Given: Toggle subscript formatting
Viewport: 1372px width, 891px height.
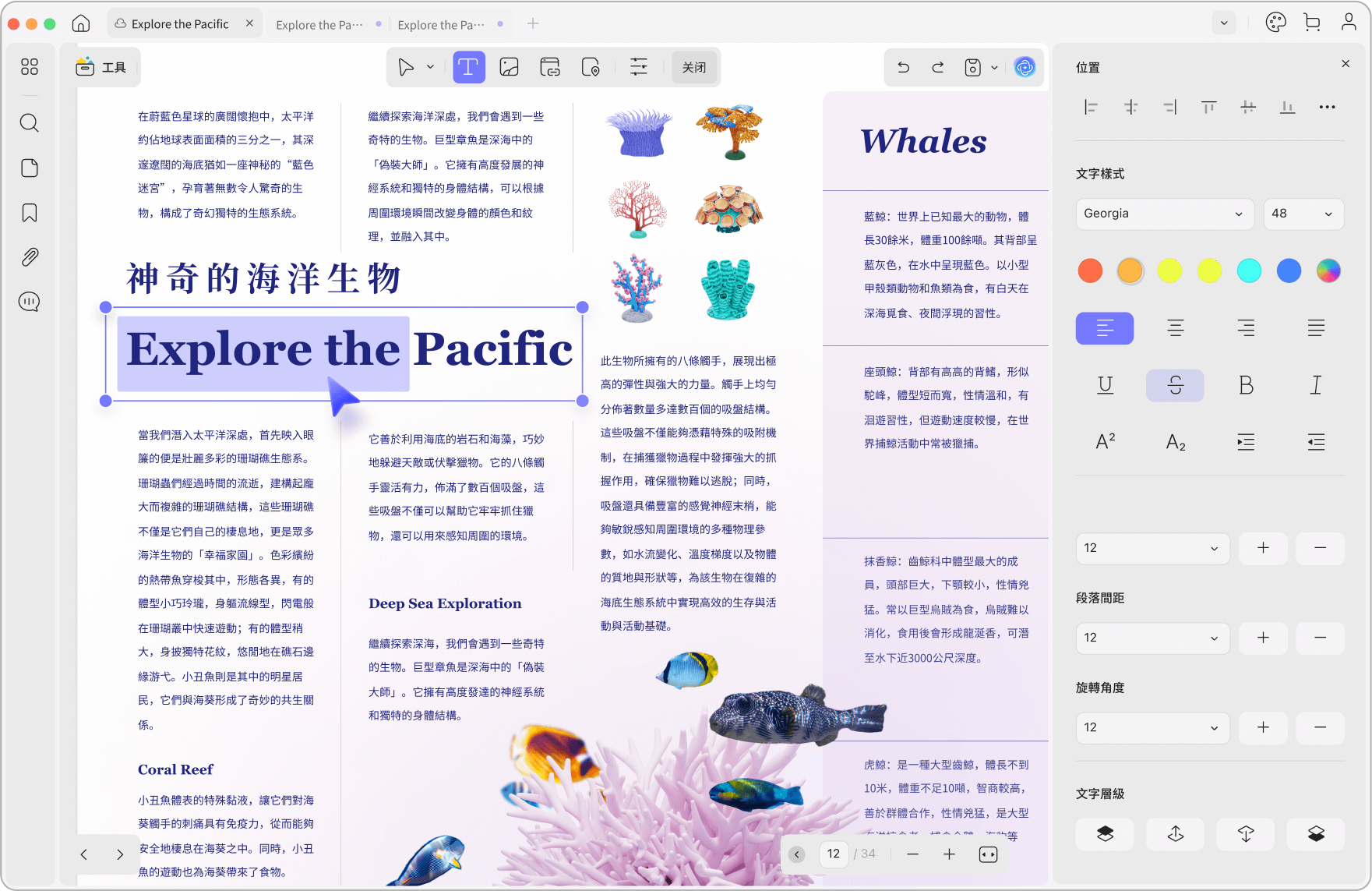Looking at the screenshot, I should 1175,442.
